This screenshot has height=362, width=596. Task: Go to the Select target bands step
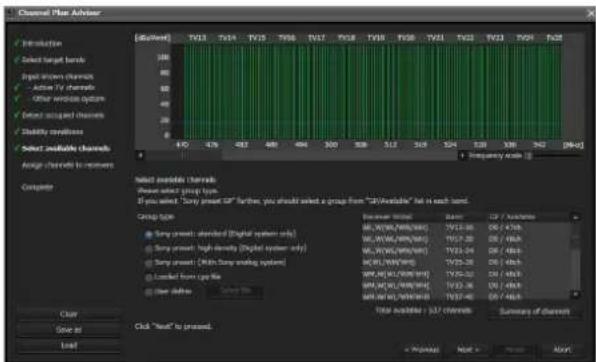click(x=53, y=60)
